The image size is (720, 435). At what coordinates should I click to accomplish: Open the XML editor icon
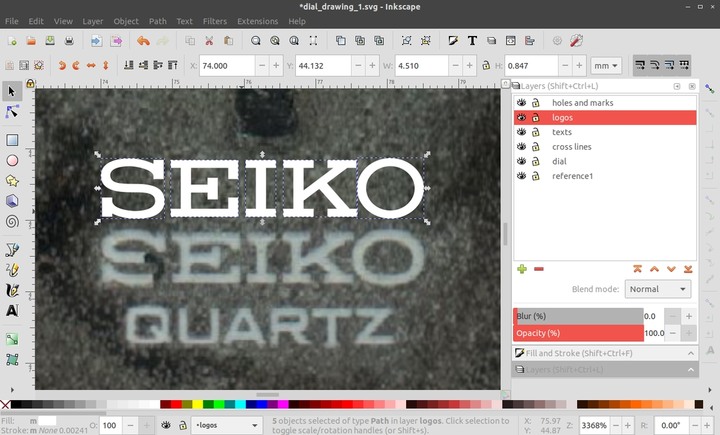(511, 41)
